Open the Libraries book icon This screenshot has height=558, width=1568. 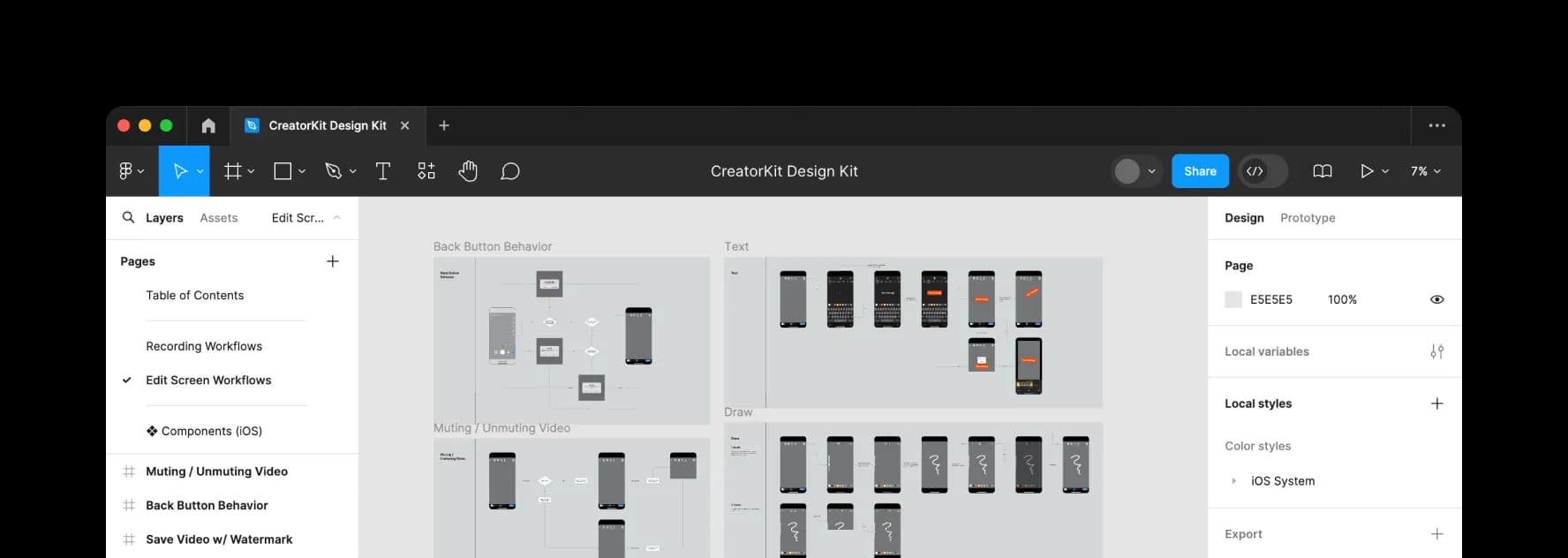[1323, 171]
